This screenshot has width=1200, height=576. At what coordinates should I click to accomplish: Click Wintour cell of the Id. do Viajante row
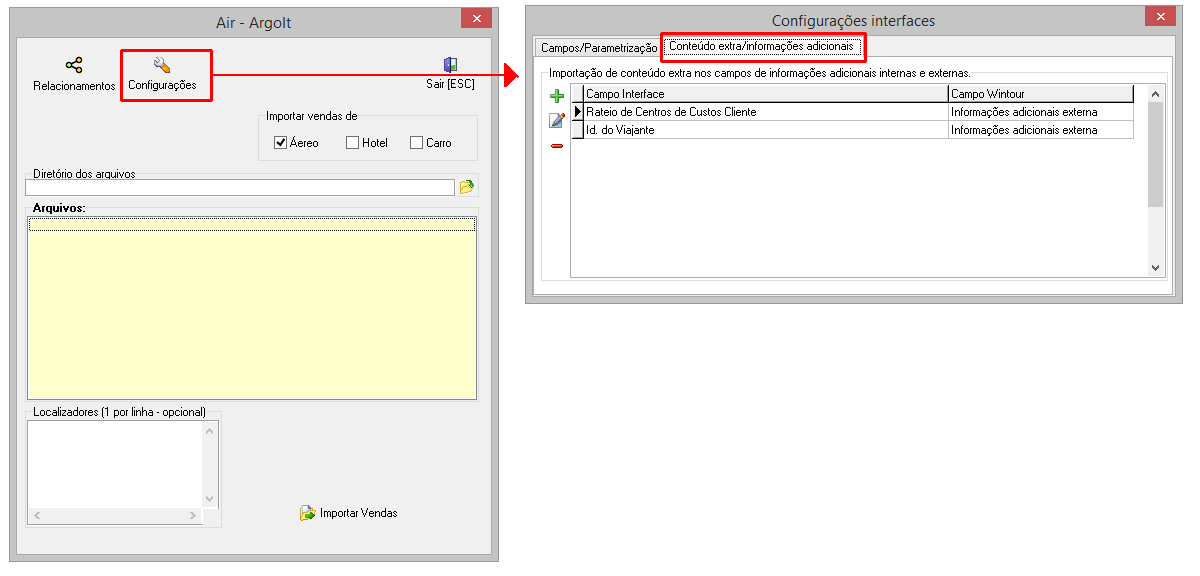coord(1041,130)
